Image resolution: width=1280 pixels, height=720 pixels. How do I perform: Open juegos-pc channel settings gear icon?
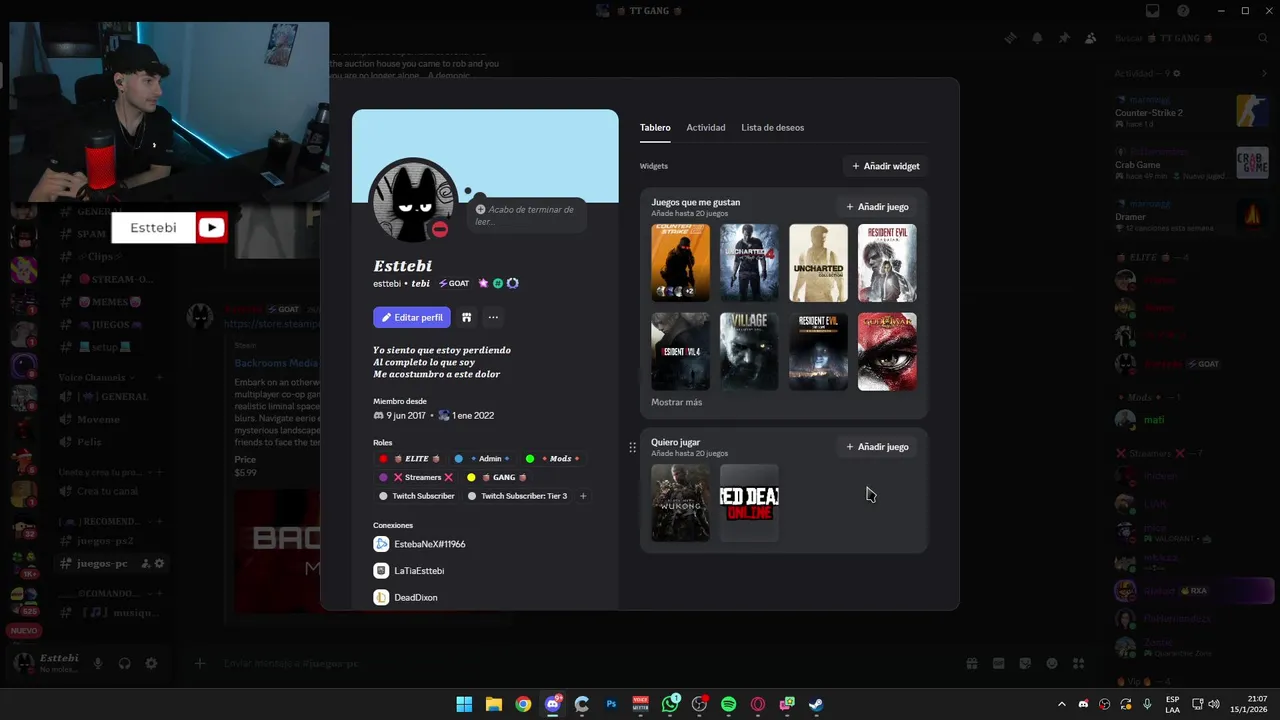(x=159, y=563)
